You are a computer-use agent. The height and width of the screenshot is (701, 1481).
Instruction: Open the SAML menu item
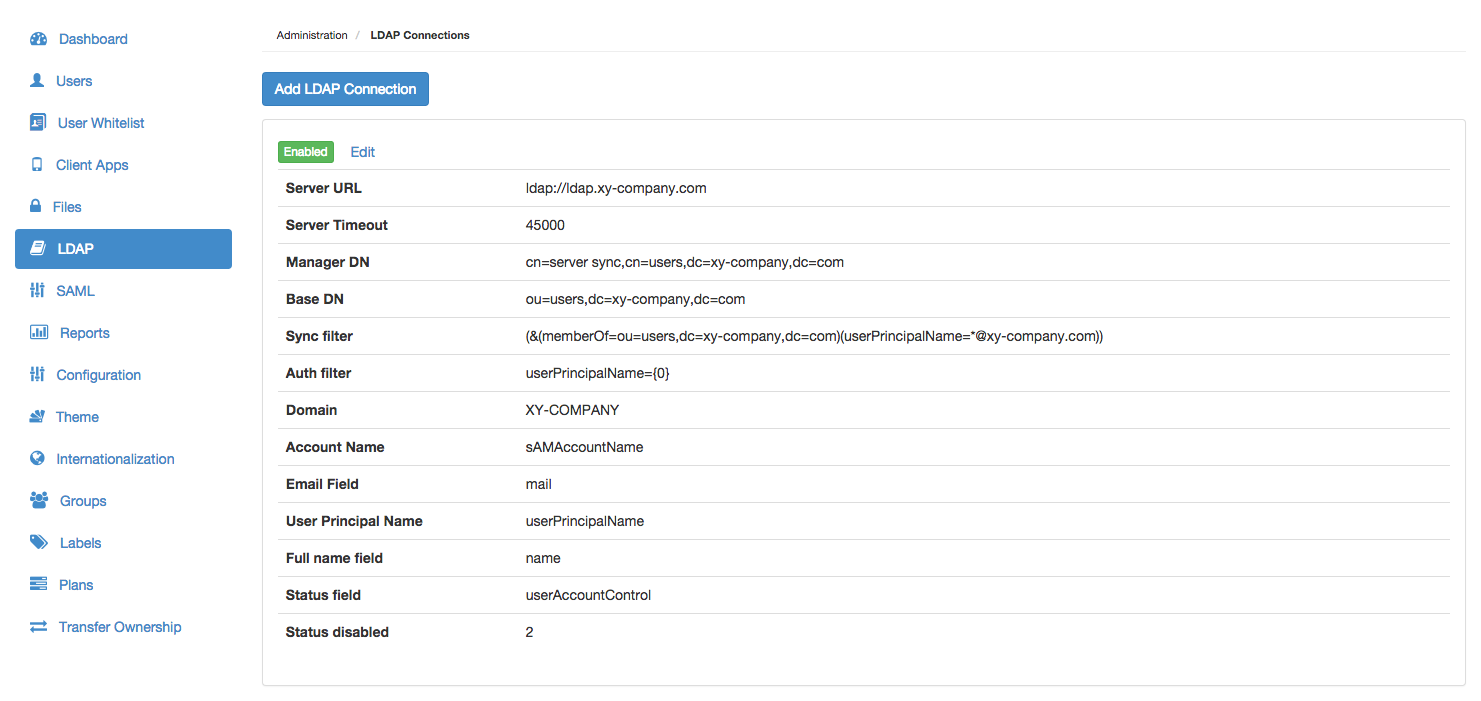[75, 291]
